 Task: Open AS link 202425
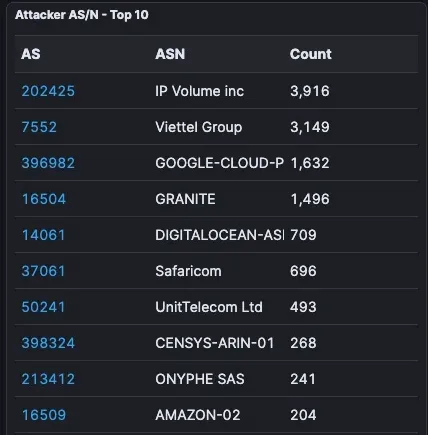click(48, 91)
